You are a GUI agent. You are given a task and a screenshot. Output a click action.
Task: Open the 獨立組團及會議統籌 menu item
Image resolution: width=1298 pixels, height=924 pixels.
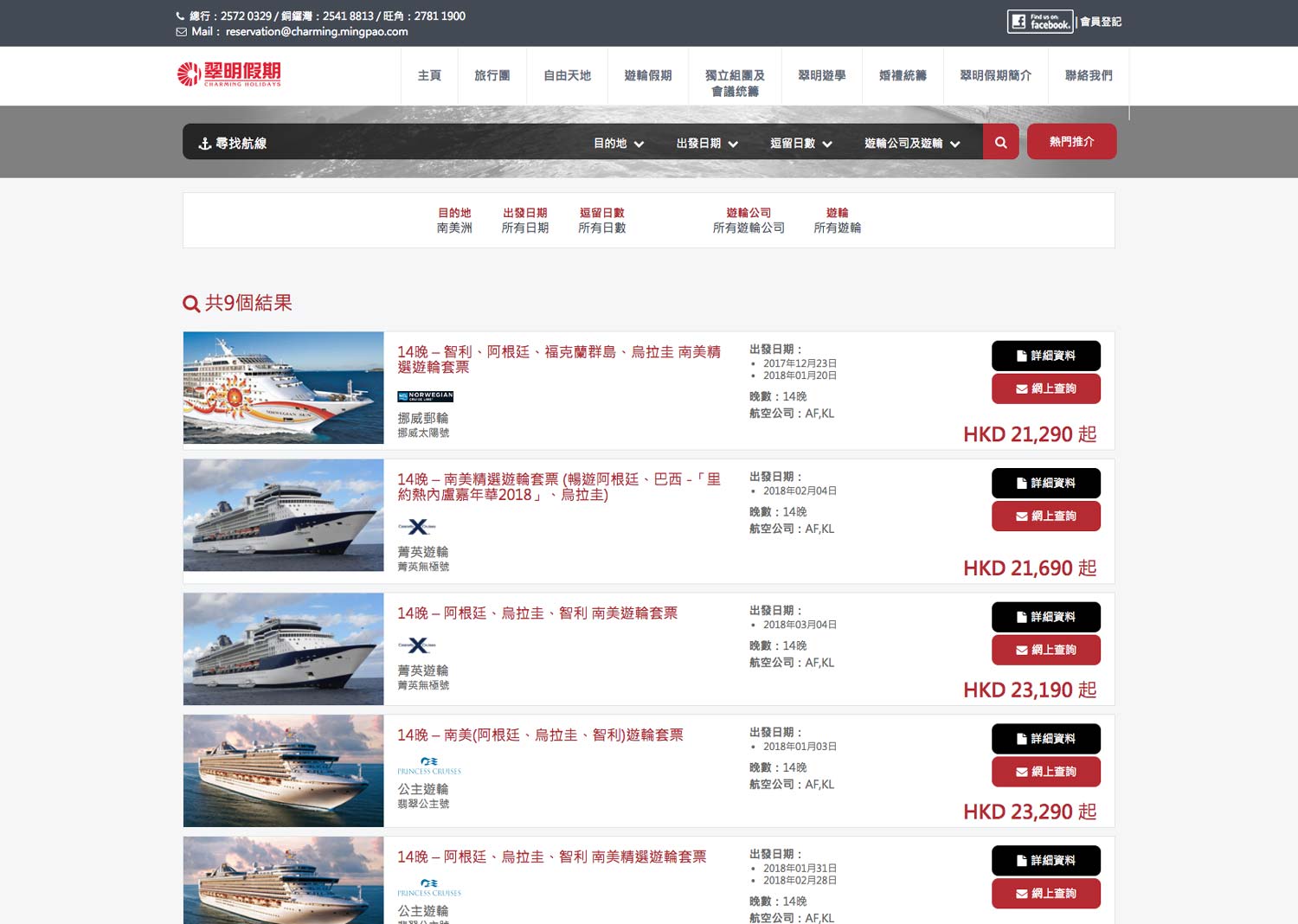click(x=735, y=83)
